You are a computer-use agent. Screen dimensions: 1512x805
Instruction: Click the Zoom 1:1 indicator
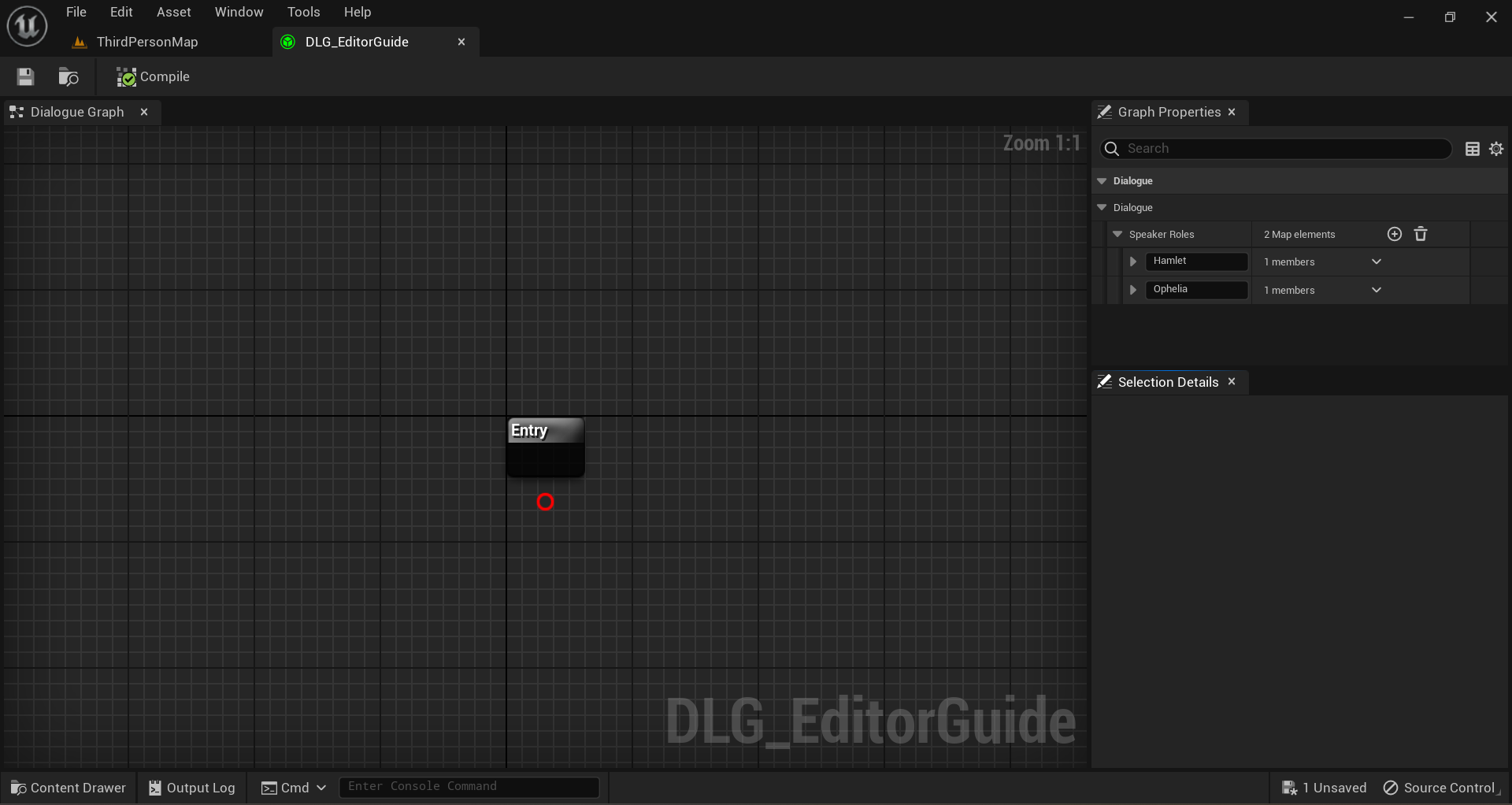[x=1041, y=143]
